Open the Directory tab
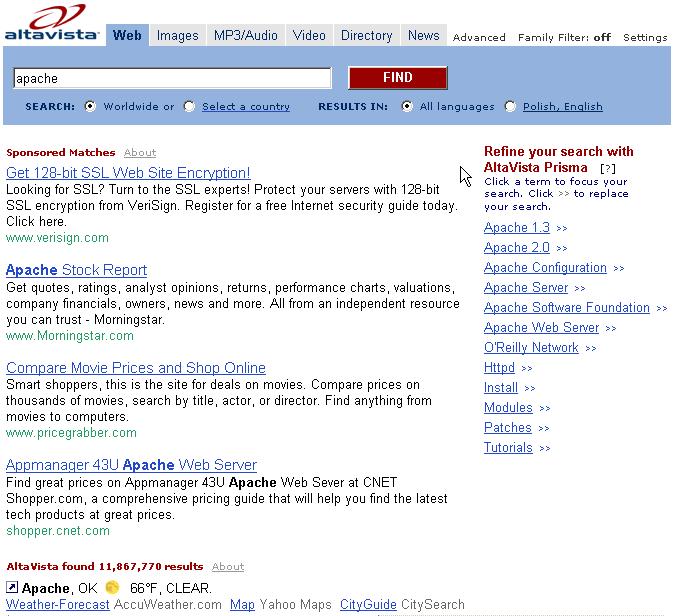 pyautogui.click(x=367, y=35)
